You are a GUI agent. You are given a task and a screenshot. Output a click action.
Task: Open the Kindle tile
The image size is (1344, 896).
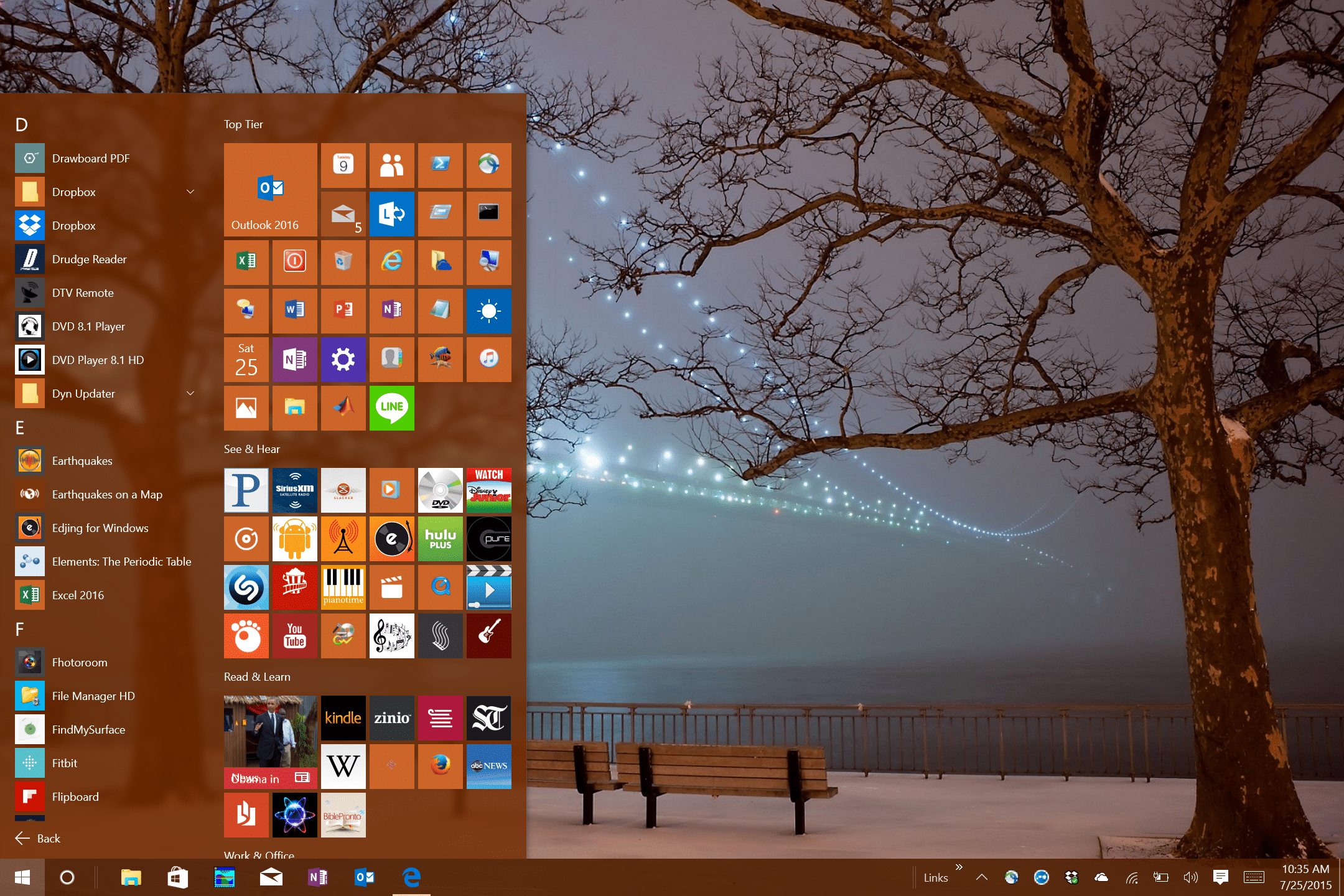[x=343, y=717]
